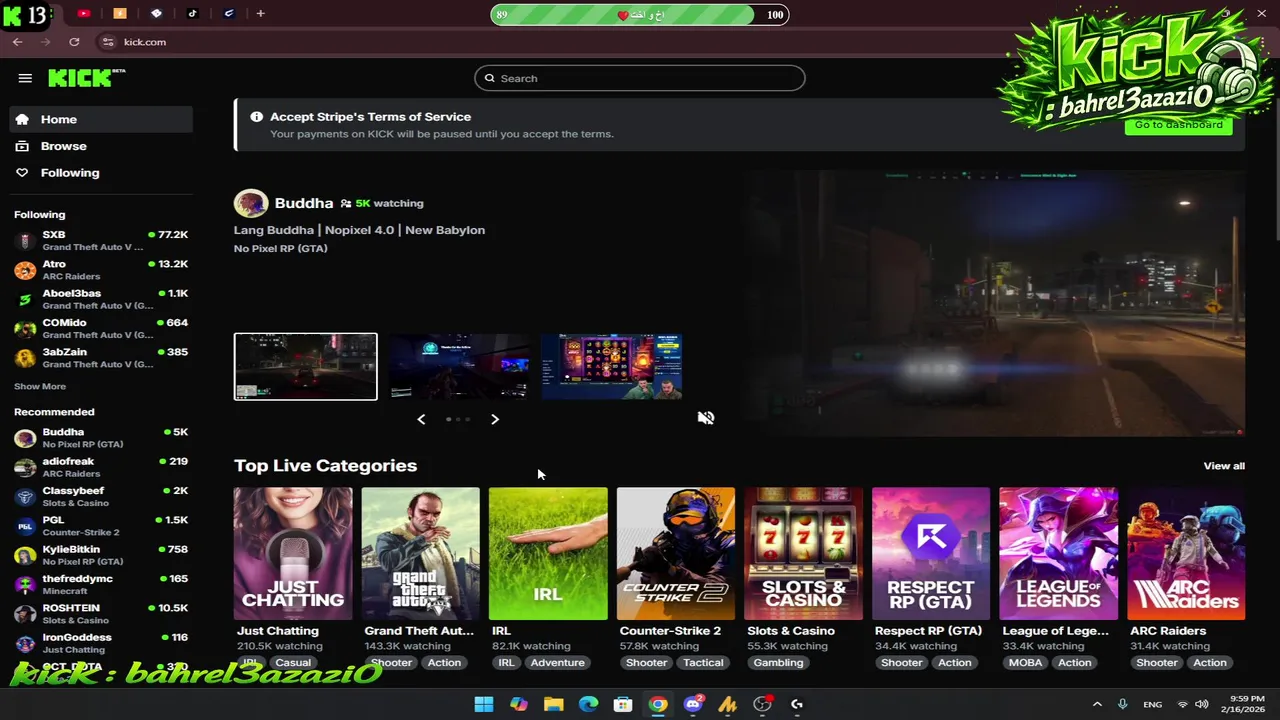Open Buddha entry in Recommended list
Image resolution: width=1280 pixels, height=720 pixels.
(101, 438)
